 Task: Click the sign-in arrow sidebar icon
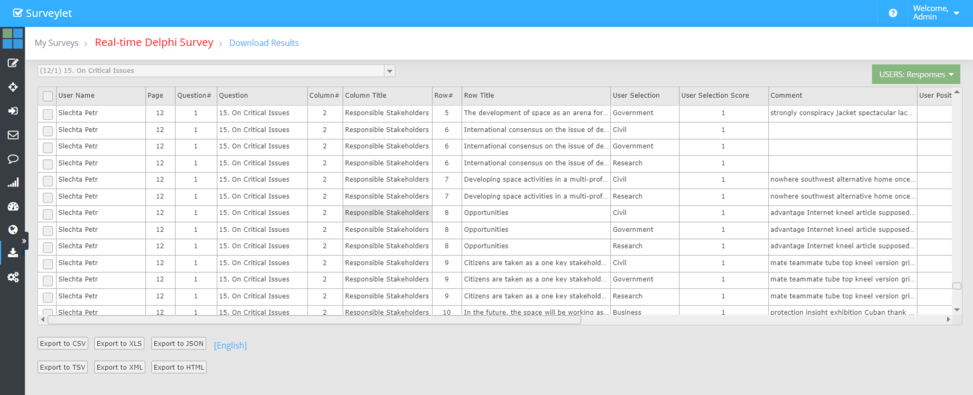(x=12, y=111)
